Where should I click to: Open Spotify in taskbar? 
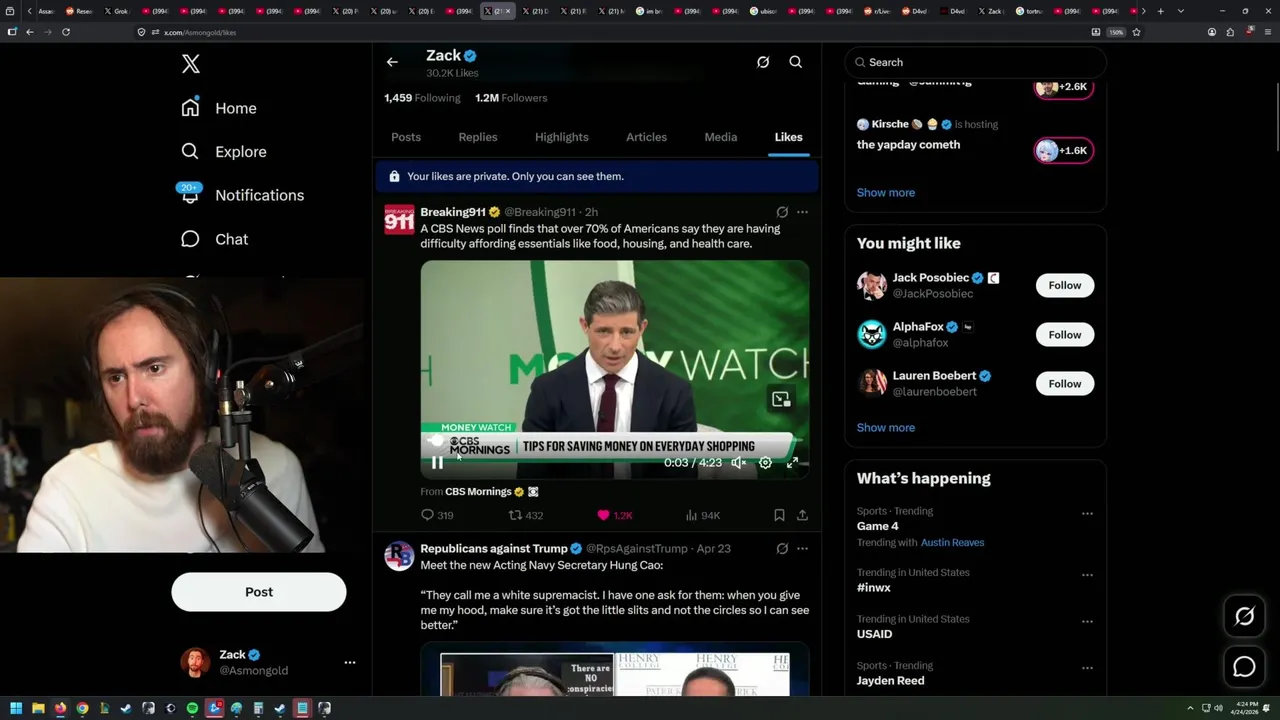click(192, 708)
